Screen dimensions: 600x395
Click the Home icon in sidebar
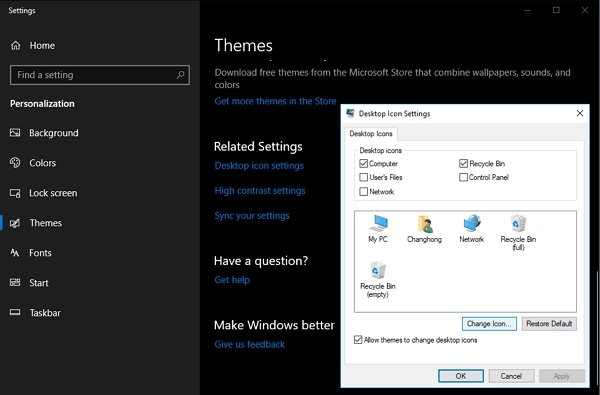coord(16,46)
